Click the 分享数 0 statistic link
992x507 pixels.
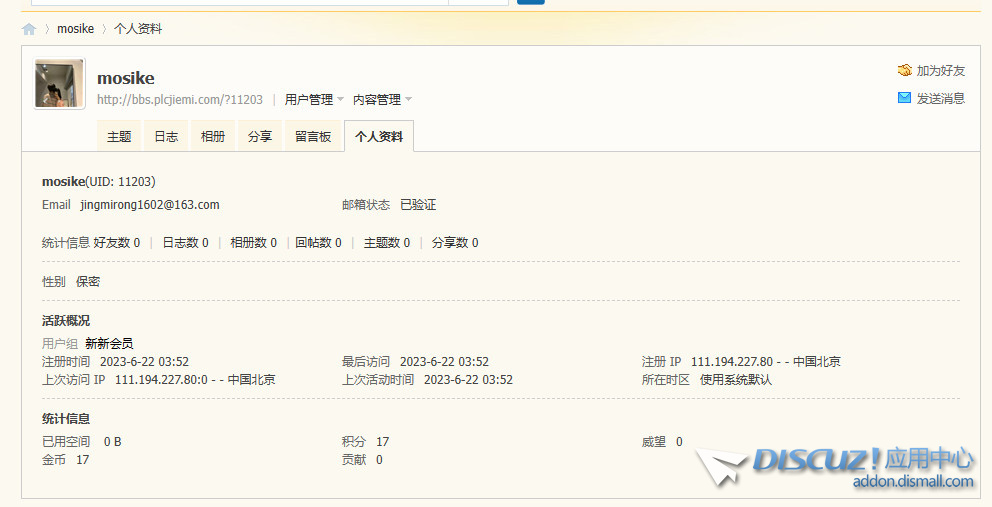455,243
